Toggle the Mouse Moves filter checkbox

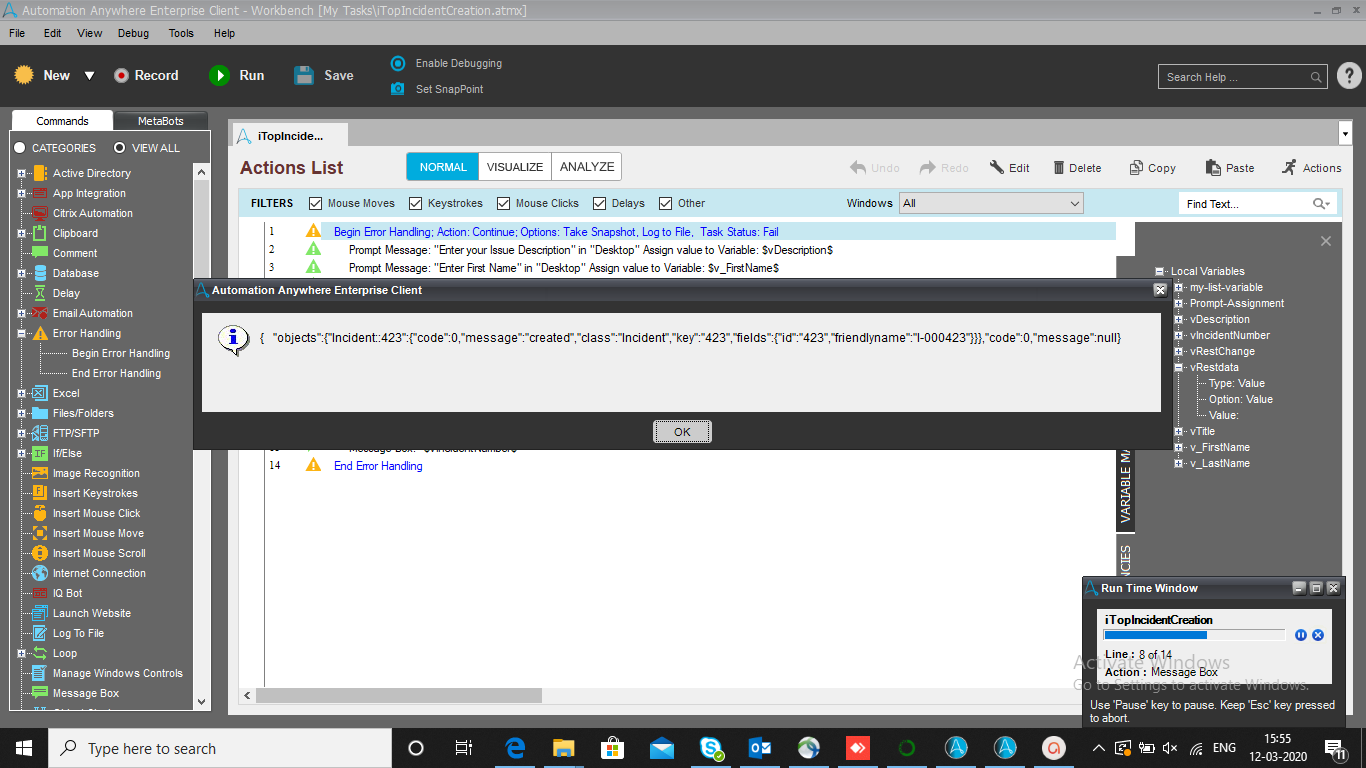click(316, 203)
